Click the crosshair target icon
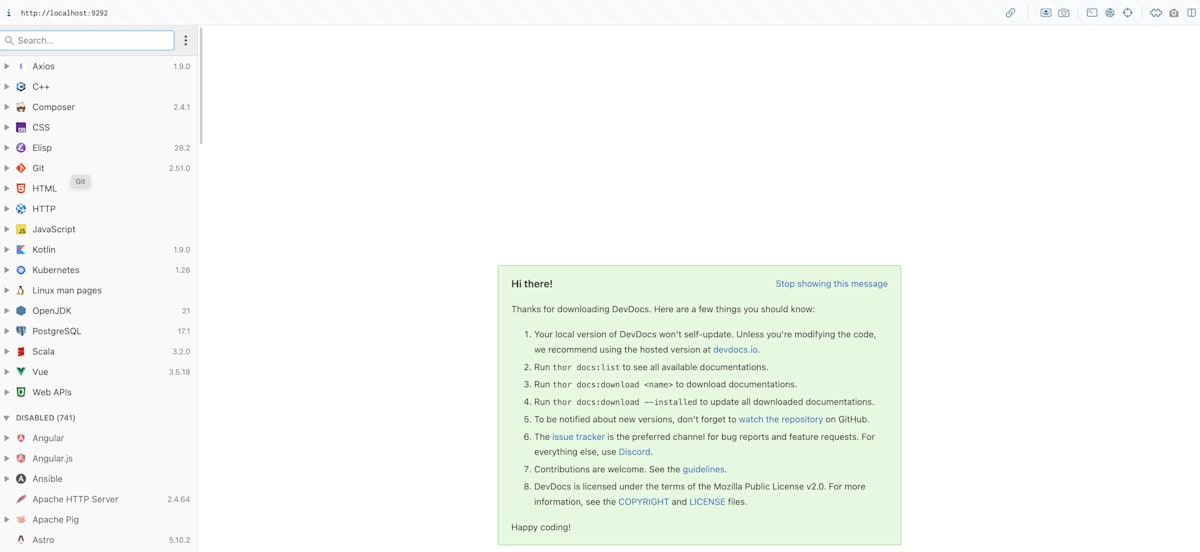 coord(1128,13)
